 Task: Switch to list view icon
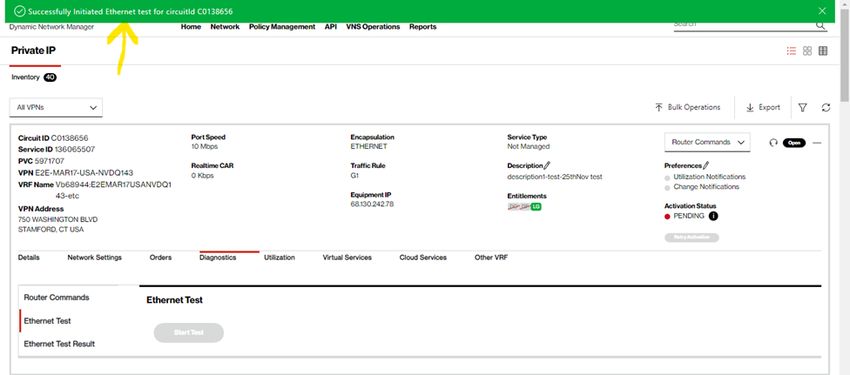pyautogui.click(x=791, y=51)
